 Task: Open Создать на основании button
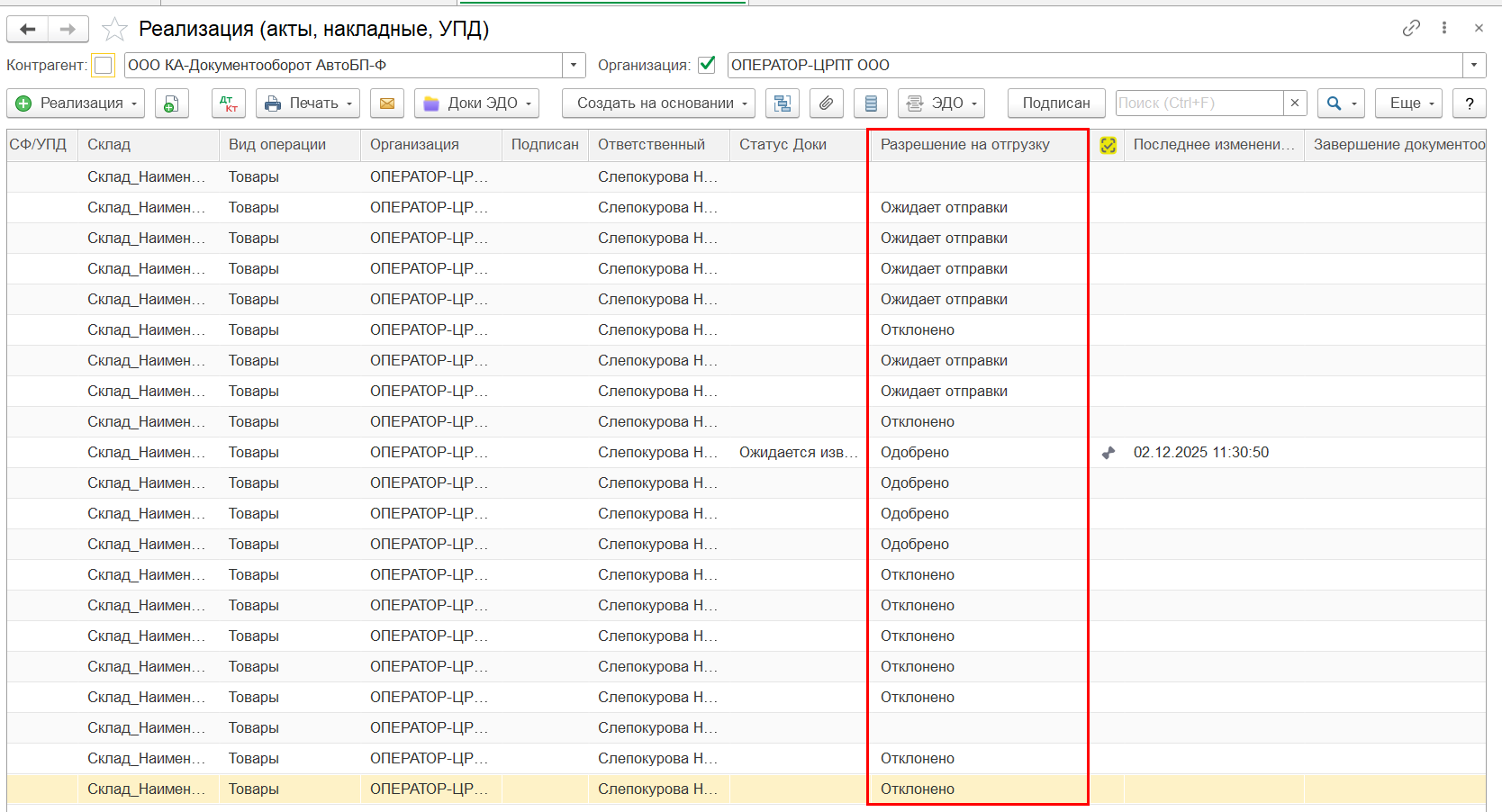[657, 104]
